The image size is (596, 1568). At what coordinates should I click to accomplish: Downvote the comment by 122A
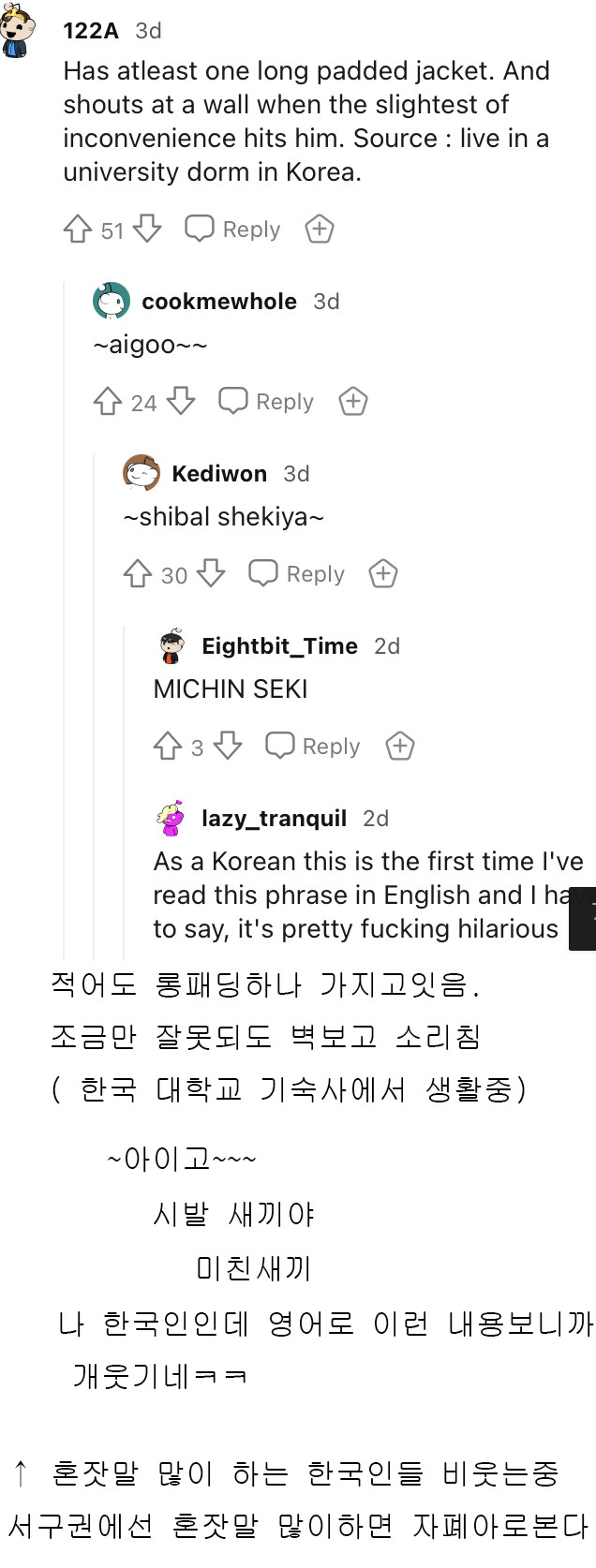pyautogui.click(x=147, y=228)
